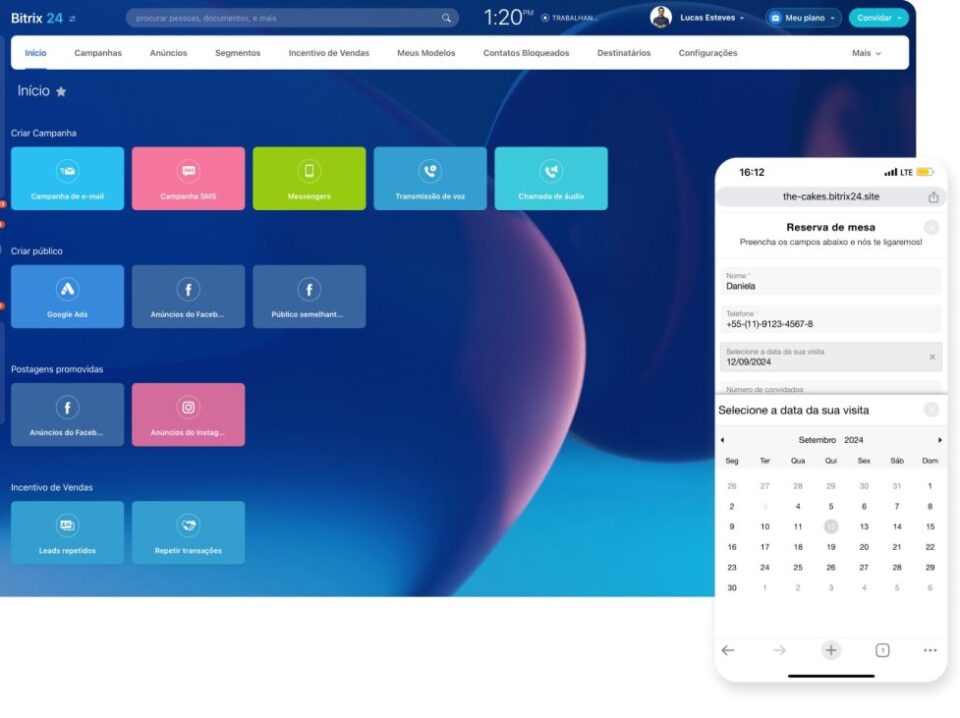960x718 pixels.
Task: Open the Contatos Bloqueados tab
Action: pos(526,53)
